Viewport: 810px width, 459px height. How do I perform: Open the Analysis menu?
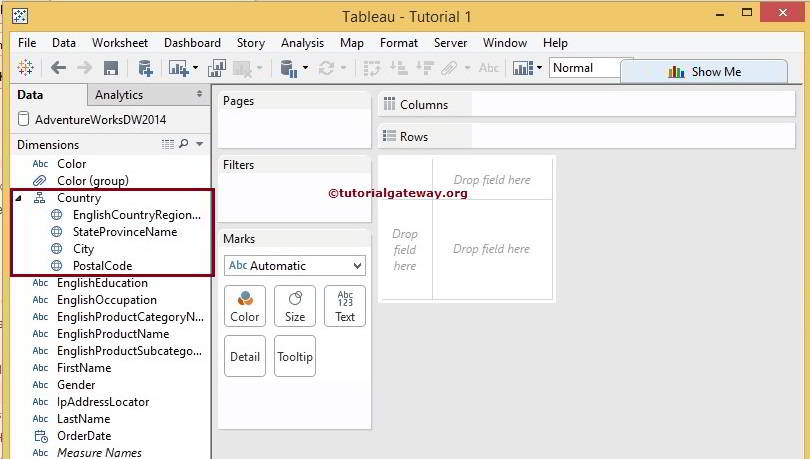[x=302, y=43]
